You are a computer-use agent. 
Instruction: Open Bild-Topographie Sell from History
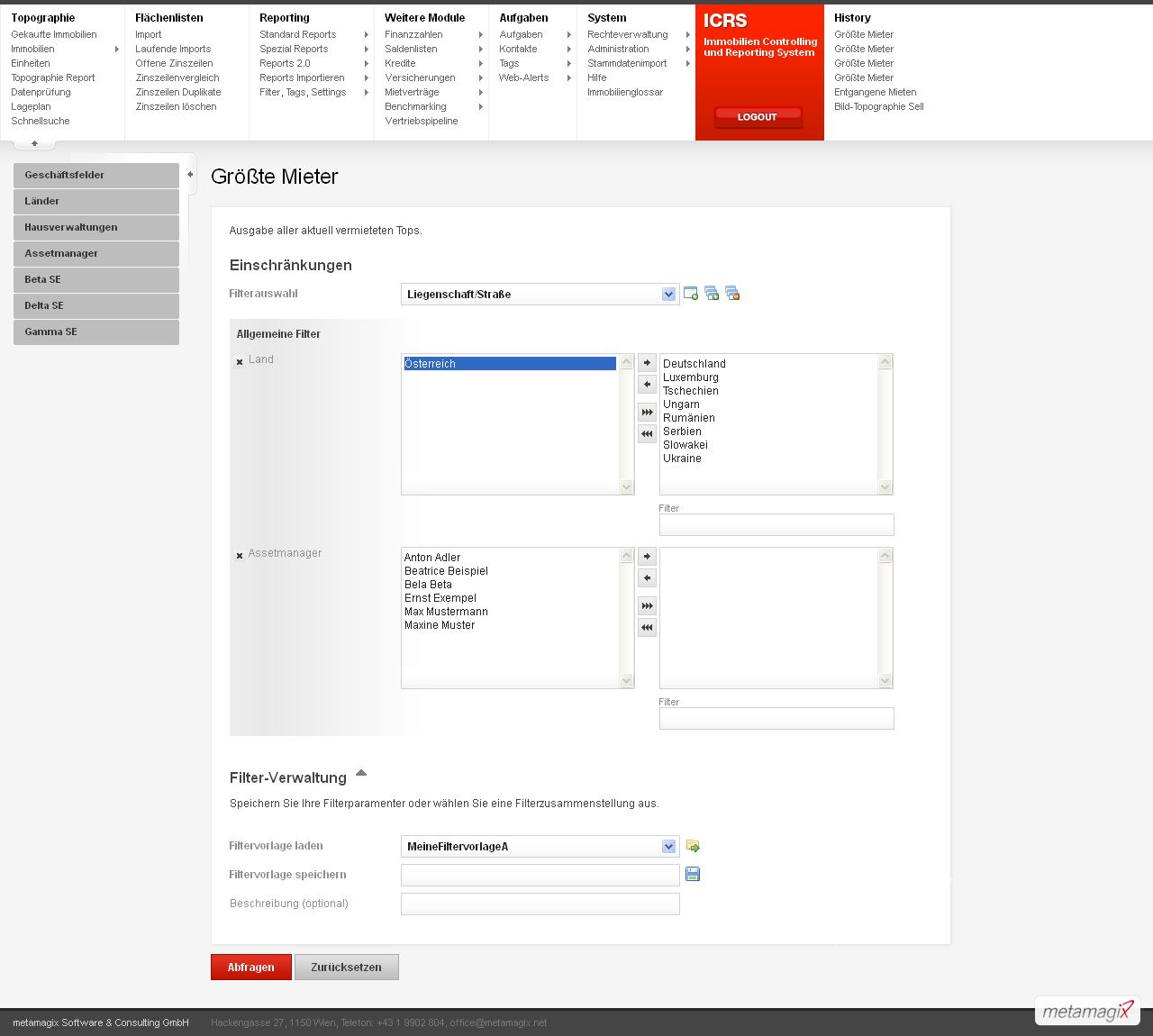(879, 106)
